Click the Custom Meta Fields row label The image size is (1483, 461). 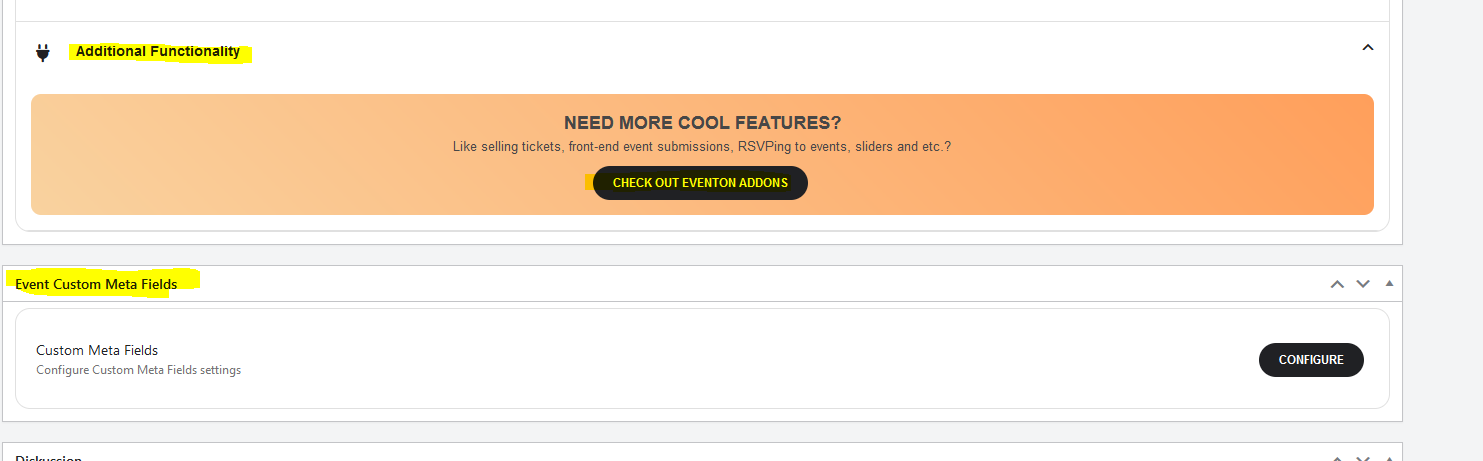click(97, 350)
